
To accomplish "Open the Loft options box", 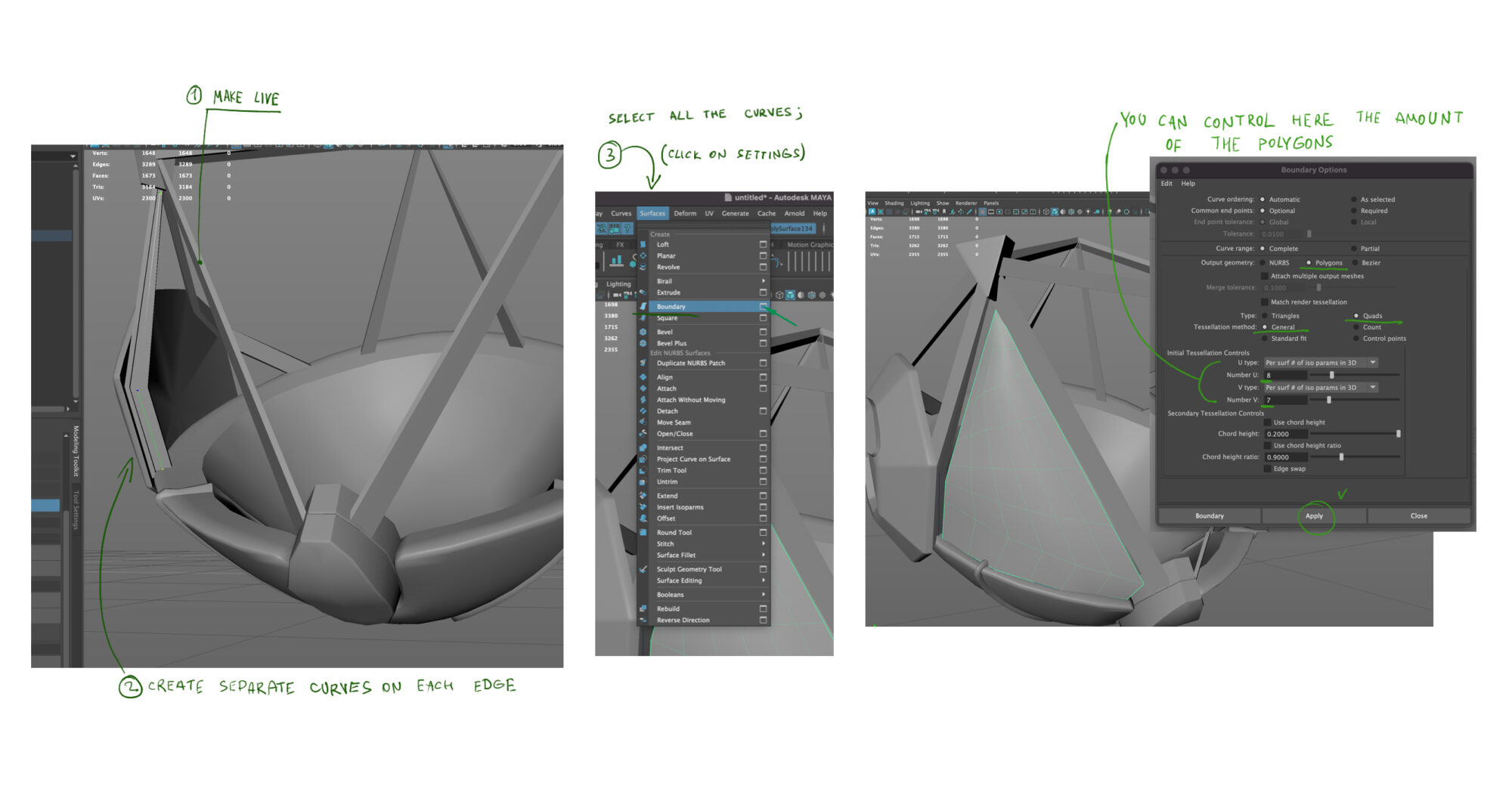I will (x=763, y=245).
